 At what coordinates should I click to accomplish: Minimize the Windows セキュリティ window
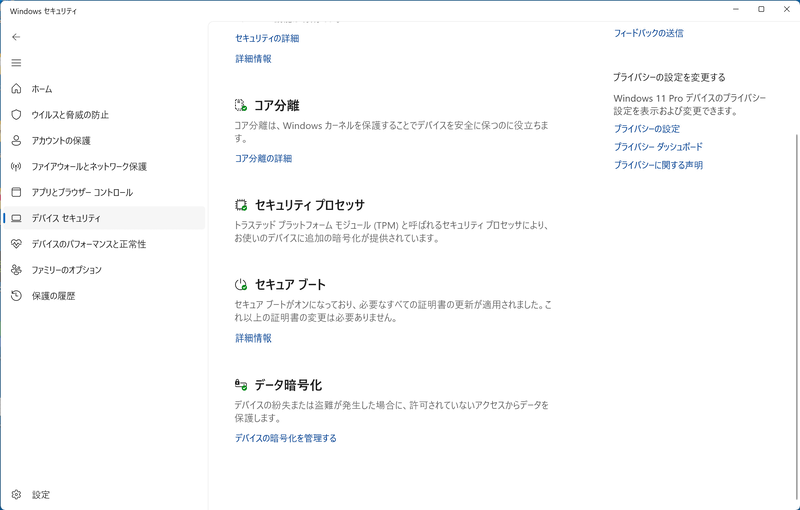pos(736,9)
